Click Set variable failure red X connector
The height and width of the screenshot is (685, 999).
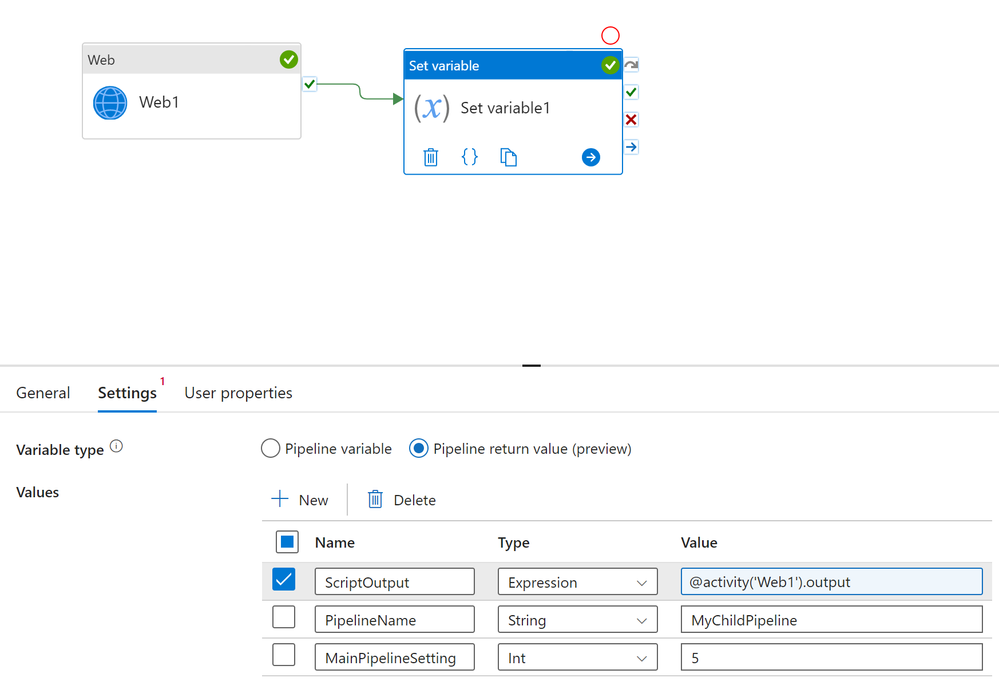click(631, 120)
